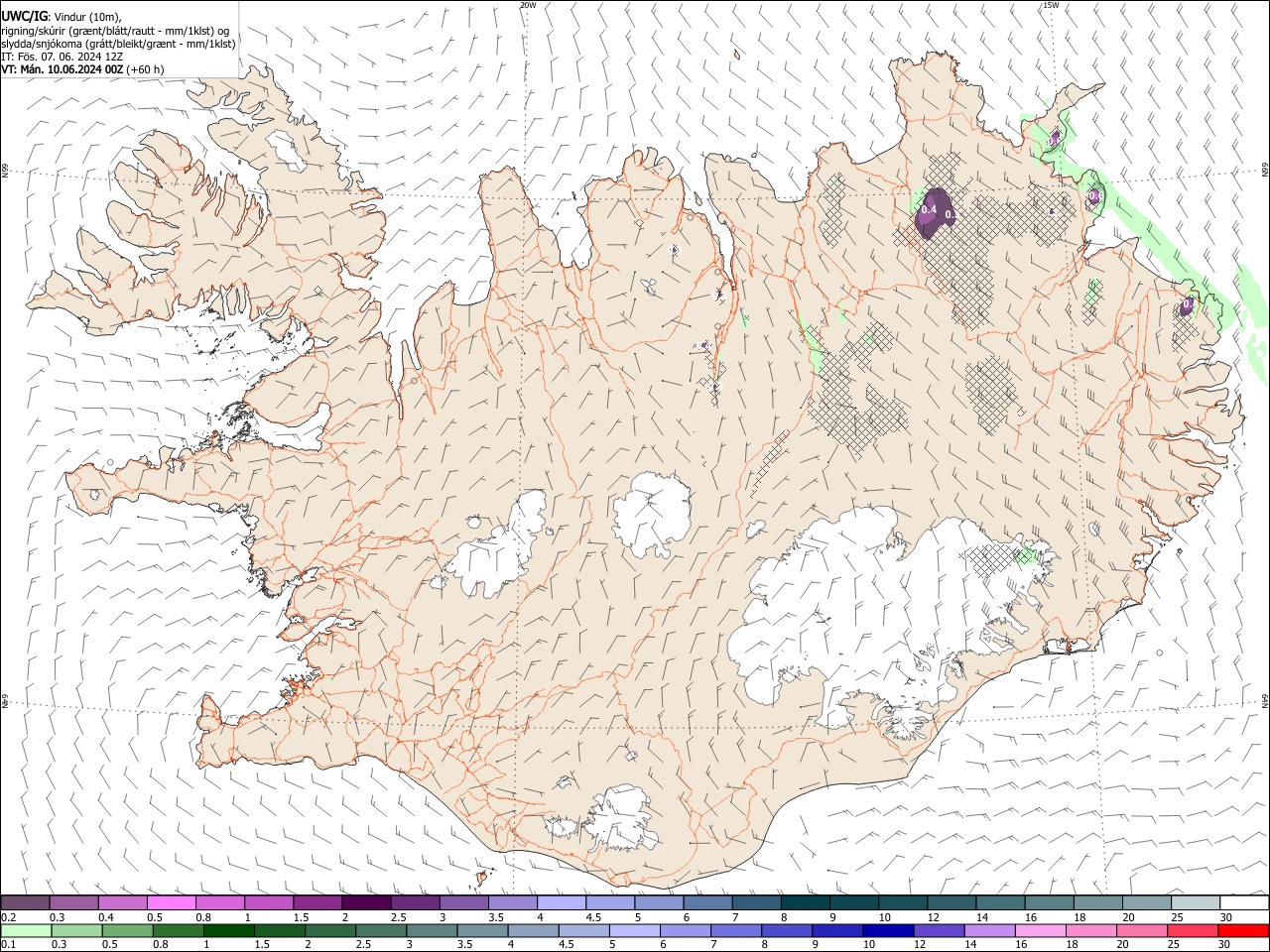Pick the upper-row legend swatch starting at 0.3

(x=73, y=902)
